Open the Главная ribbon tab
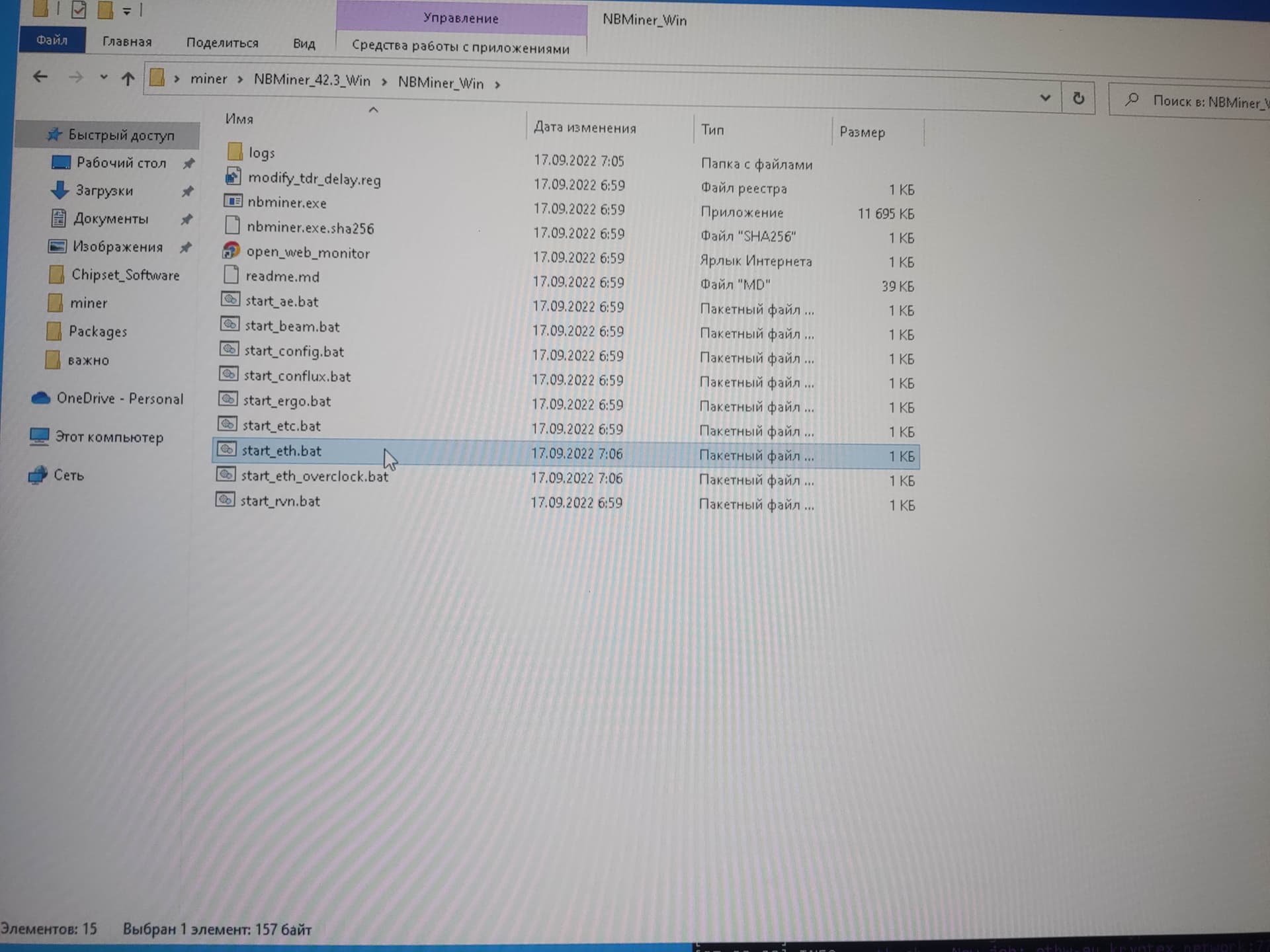The height and width of the screenshot is (952, 1270). [x=127, y=41]
